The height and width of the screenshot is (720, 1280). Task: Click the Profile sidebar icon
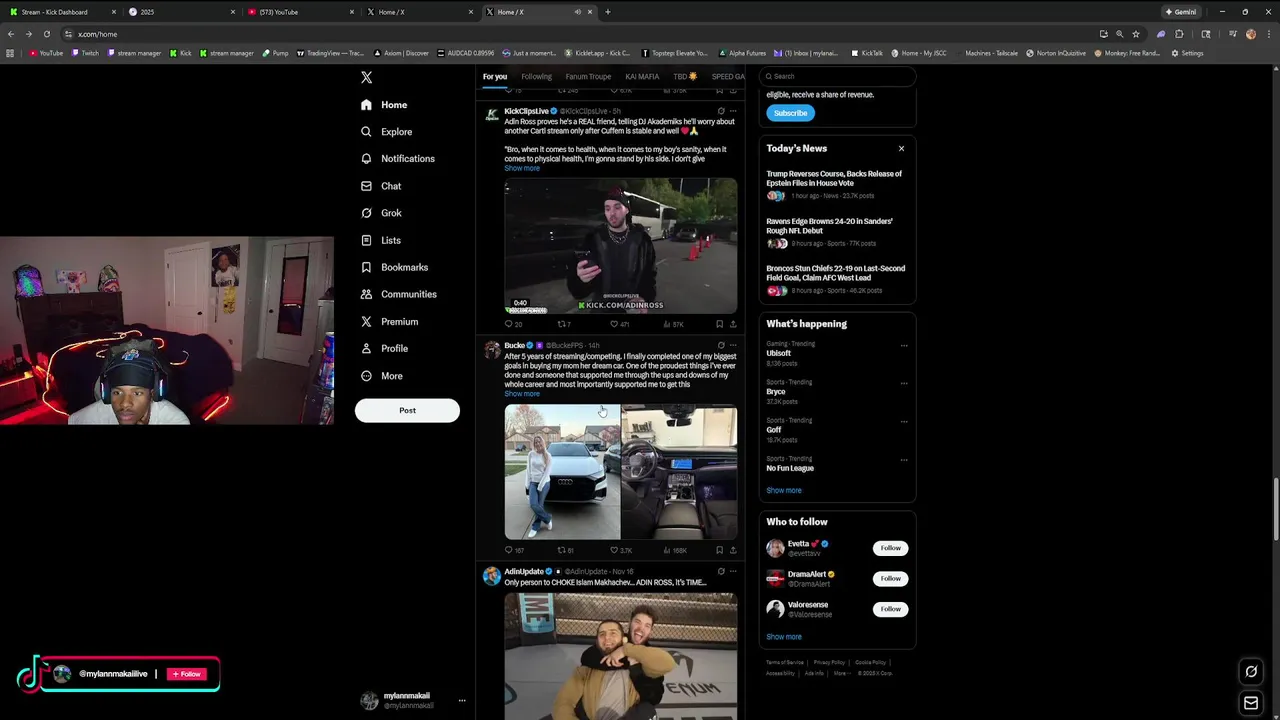pos(366,348)
